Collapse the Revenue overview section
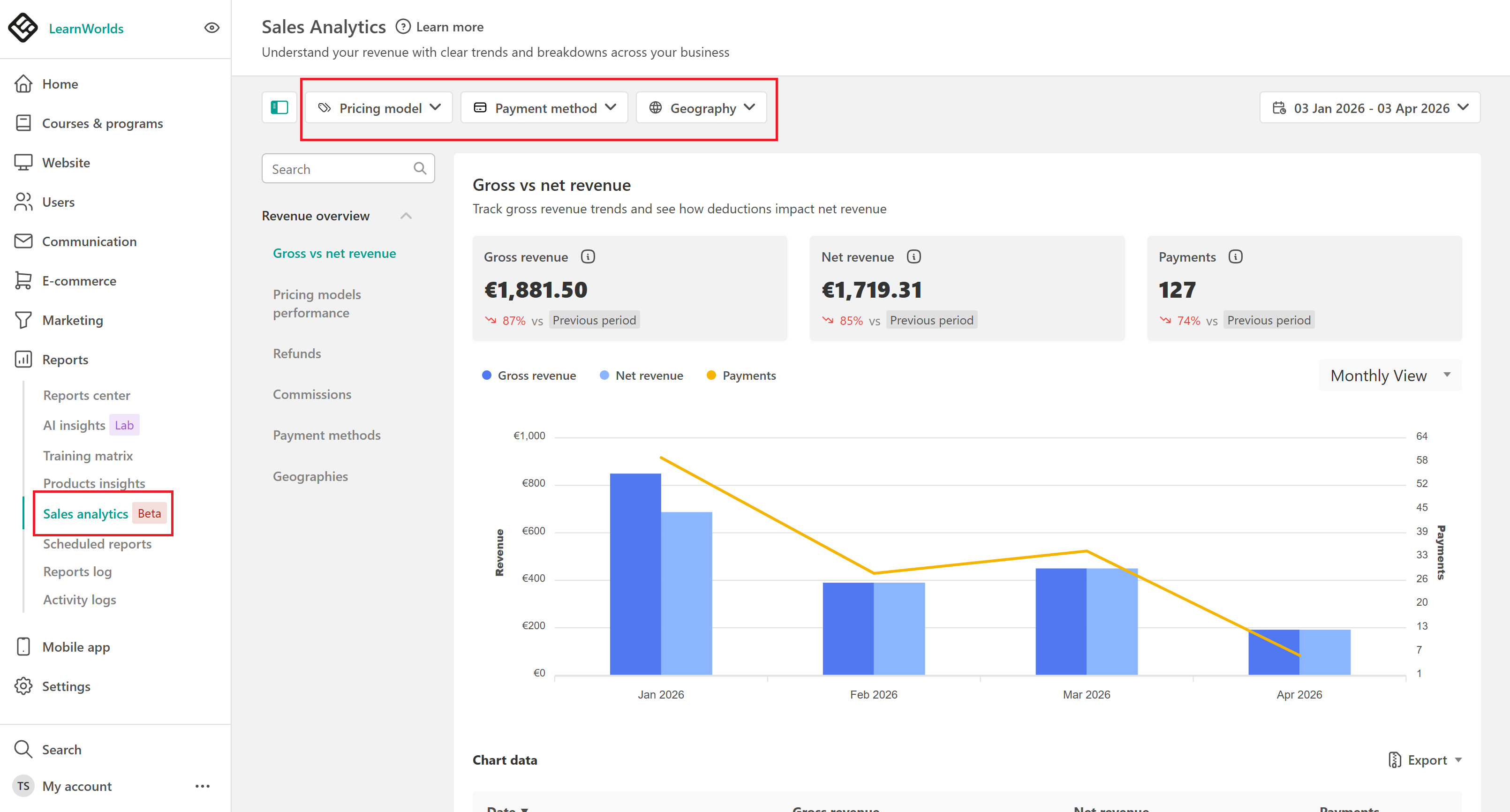1510x812 pixels. pyautogui.click(x=406, y=216)
